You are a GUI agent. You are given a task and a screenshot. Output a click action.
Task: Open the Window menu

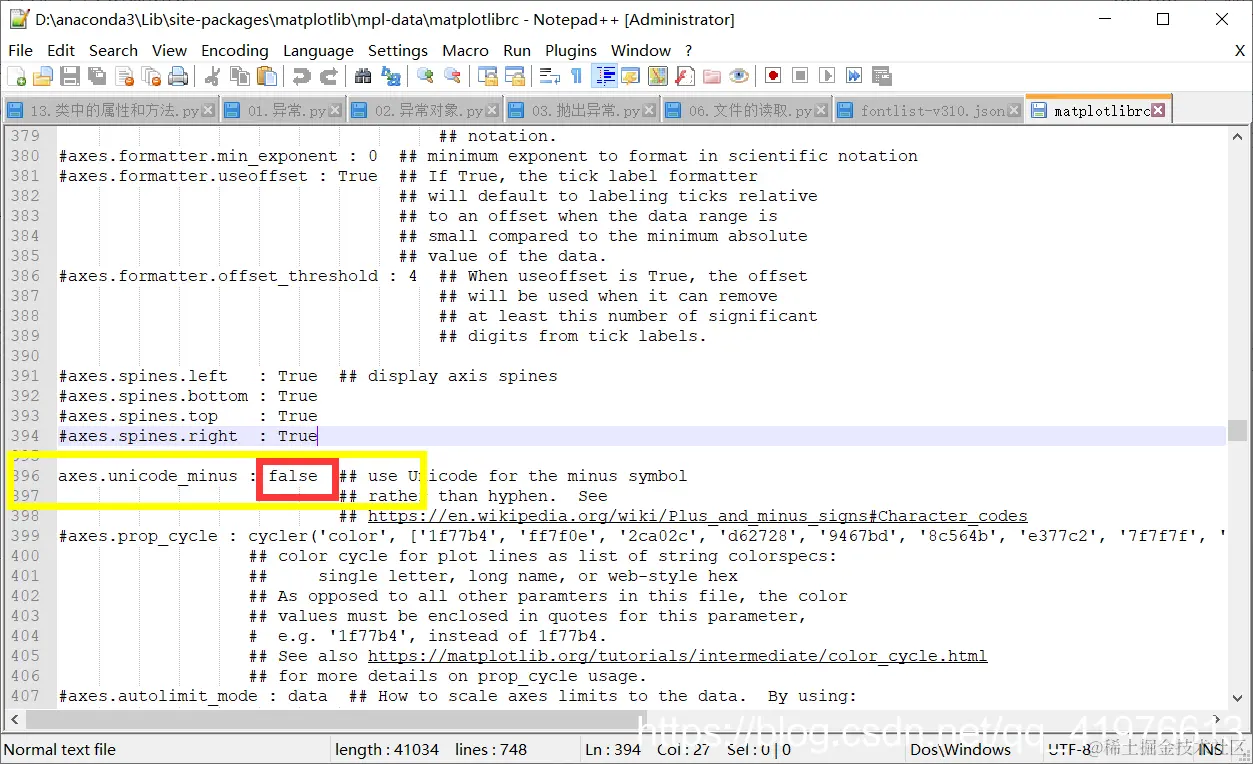[641, 50]
